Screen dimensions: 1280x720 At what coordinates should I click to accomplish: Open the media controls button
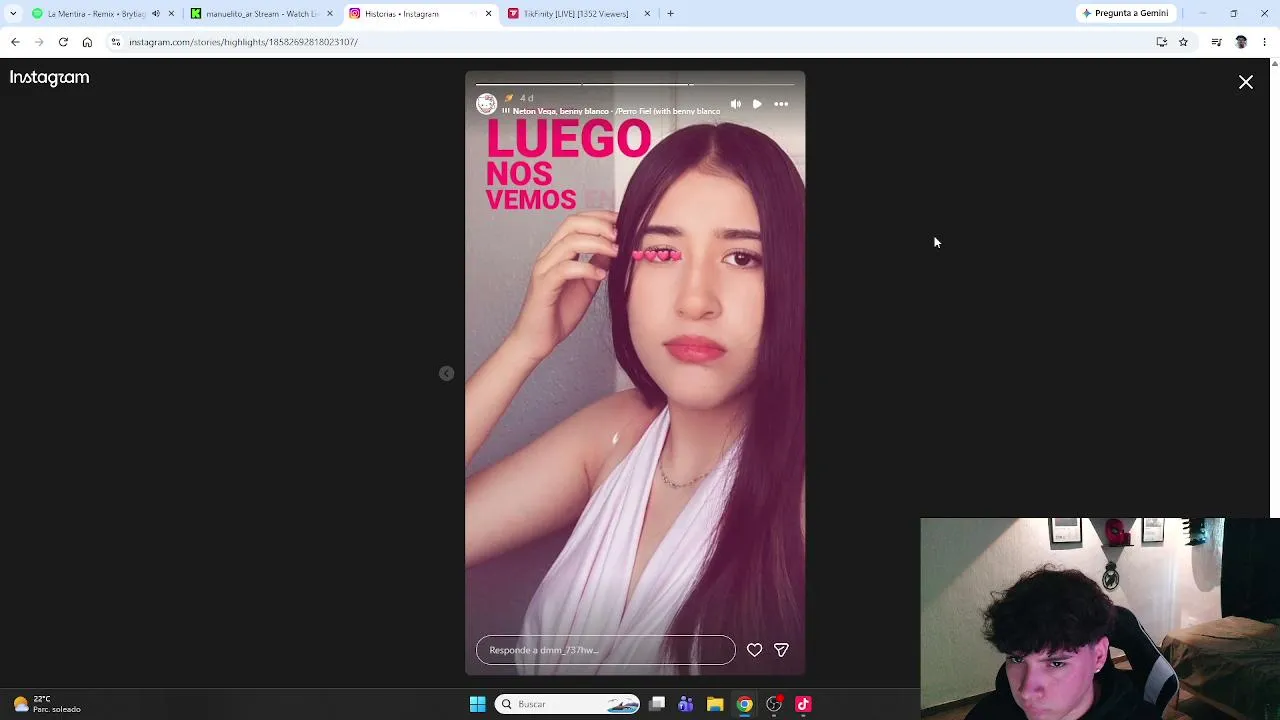click(1216, 42)
